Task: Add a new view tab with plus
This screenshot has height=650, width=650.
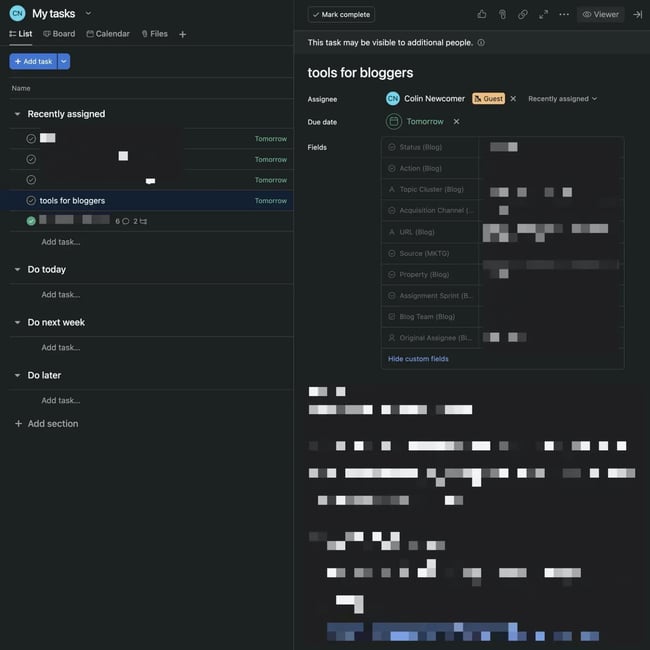Action: 182,34
